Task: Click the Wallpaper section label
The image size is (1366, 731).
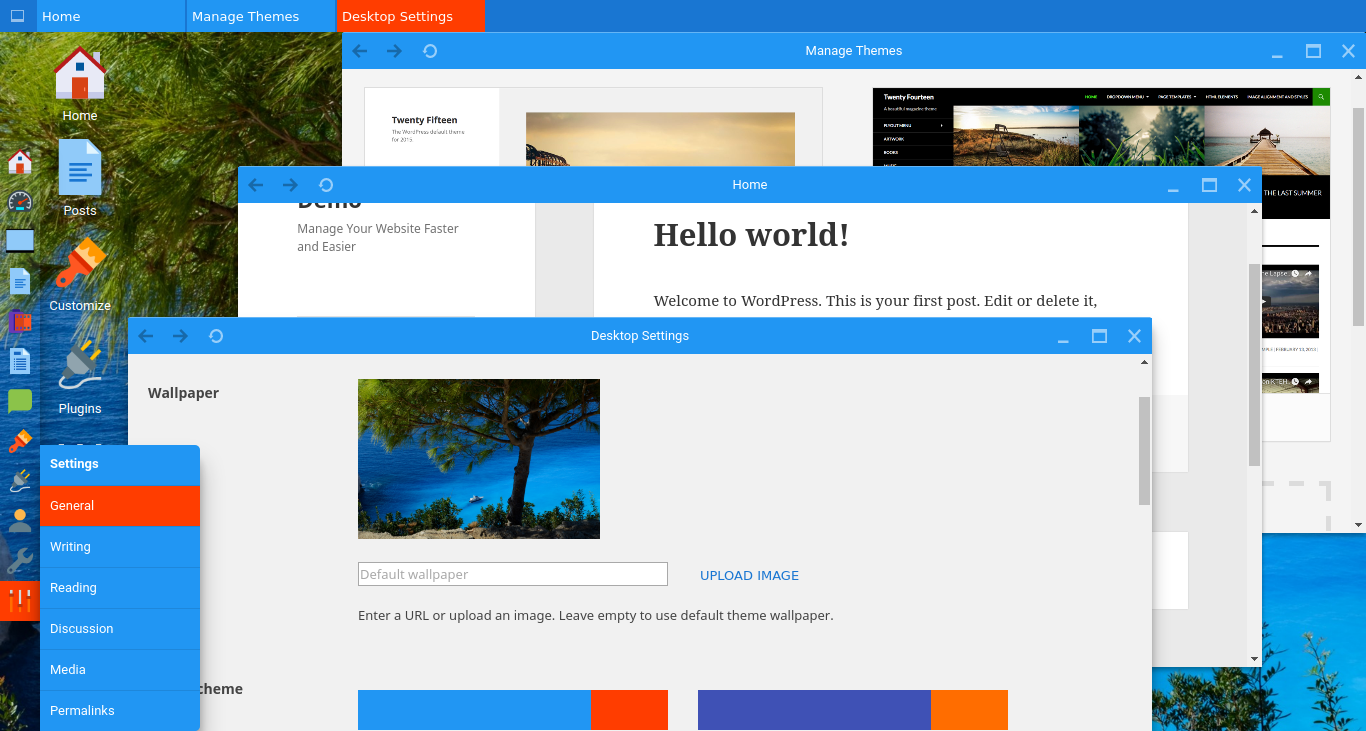Action: 183,393
